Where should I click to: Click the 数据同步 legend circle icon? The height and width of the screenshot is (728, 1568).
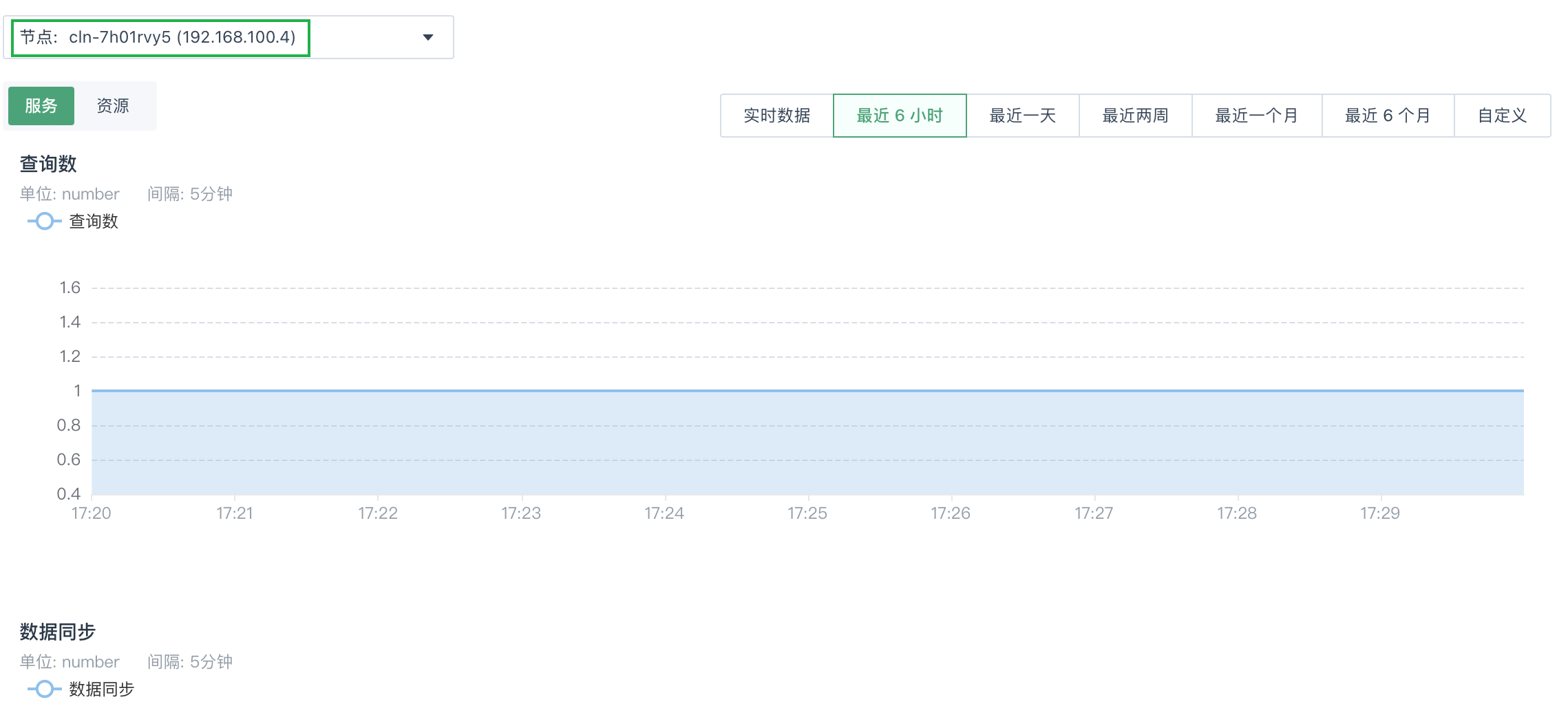(x=44, y=689)
